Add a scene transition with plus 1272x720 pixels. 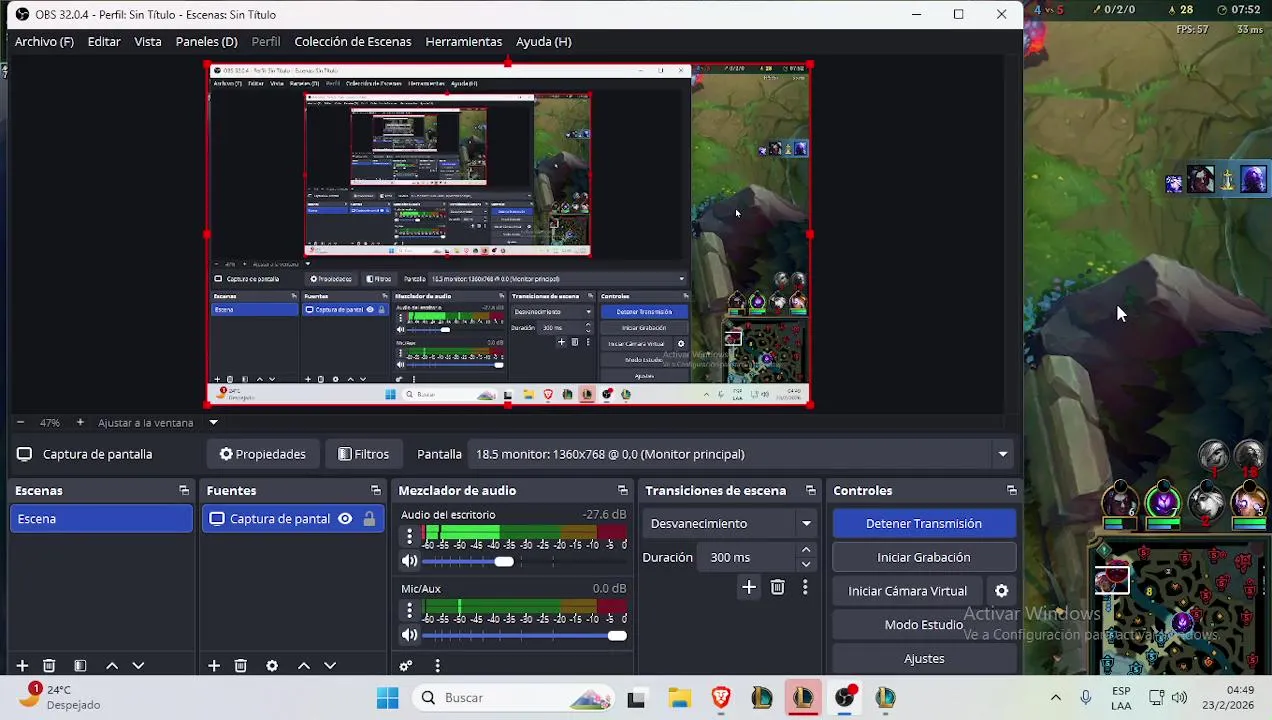(749, 588)
